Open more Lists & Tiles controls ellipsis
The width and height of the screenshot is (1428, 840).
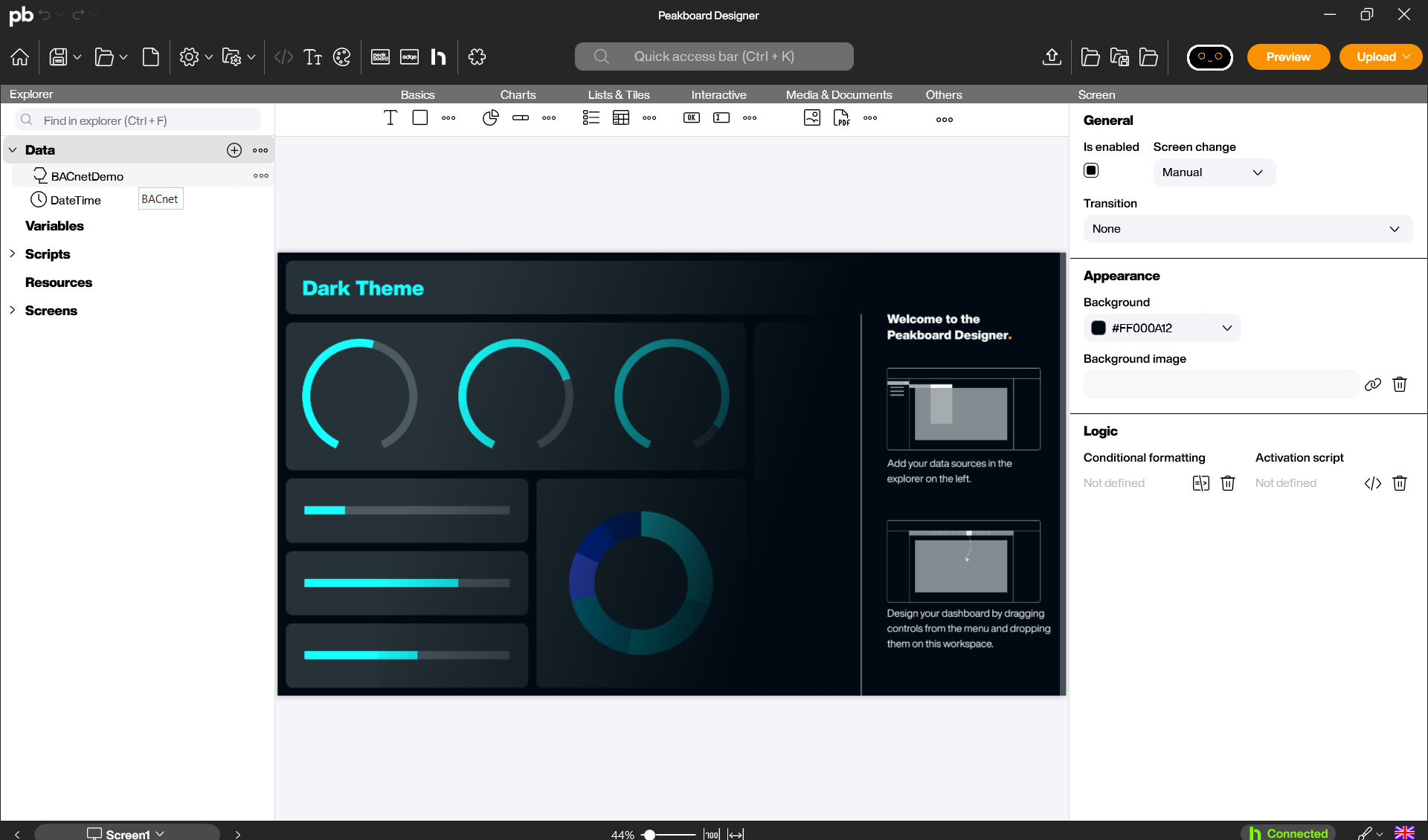coord(649,118)
